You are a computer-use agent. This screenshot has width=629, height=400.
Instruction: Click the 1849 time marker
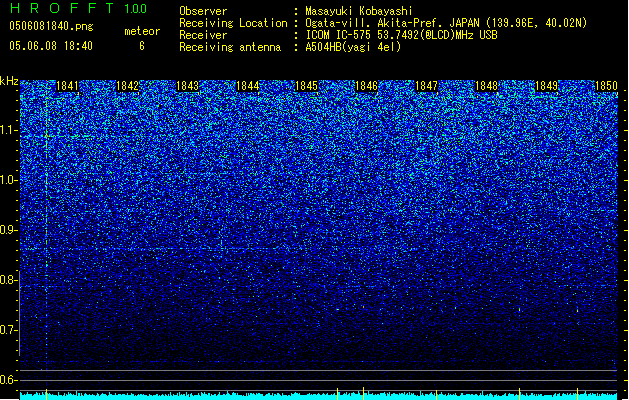(546, 86)
